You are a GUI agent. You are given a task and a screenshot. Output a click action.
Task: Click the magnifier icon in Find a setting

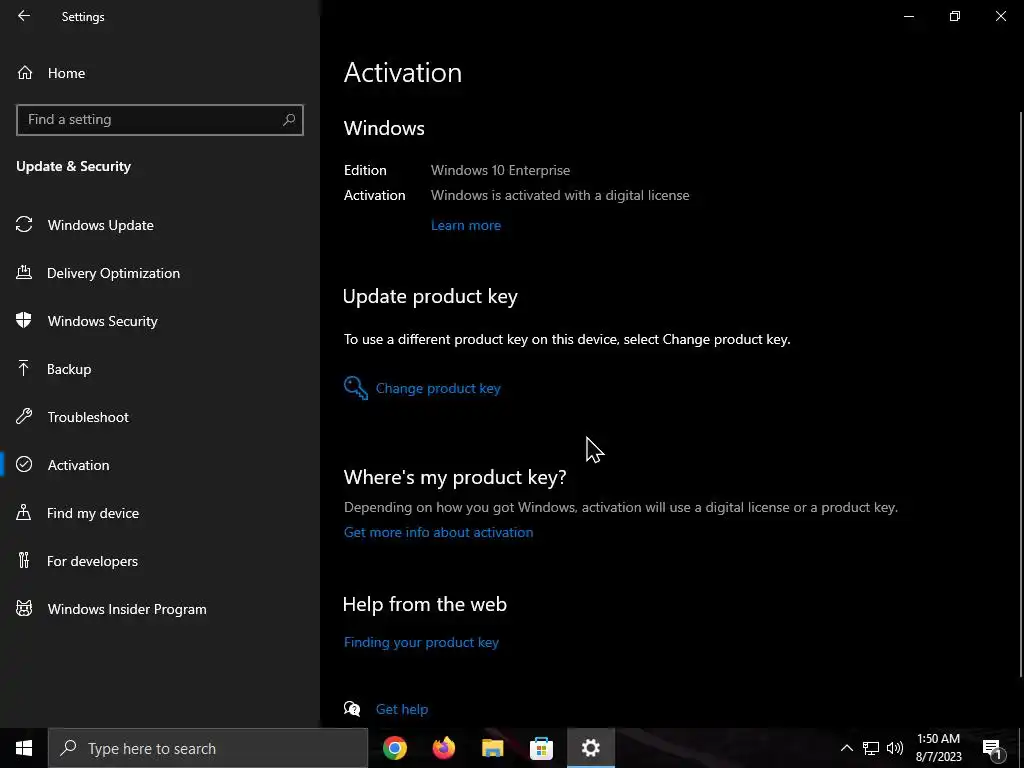point(289,120)
